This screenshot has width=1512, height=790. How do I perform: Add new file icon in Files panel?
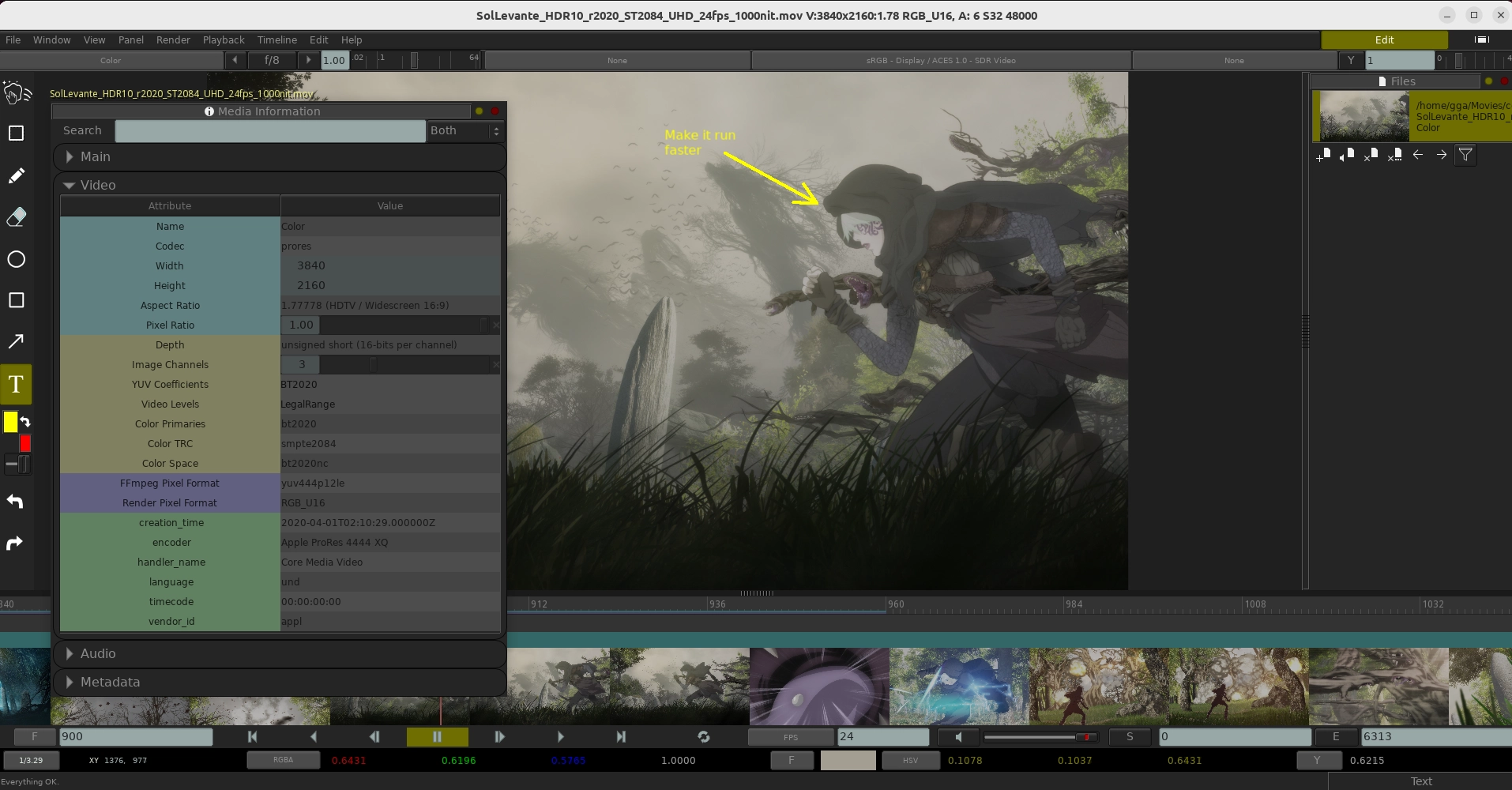[1323, 155]
